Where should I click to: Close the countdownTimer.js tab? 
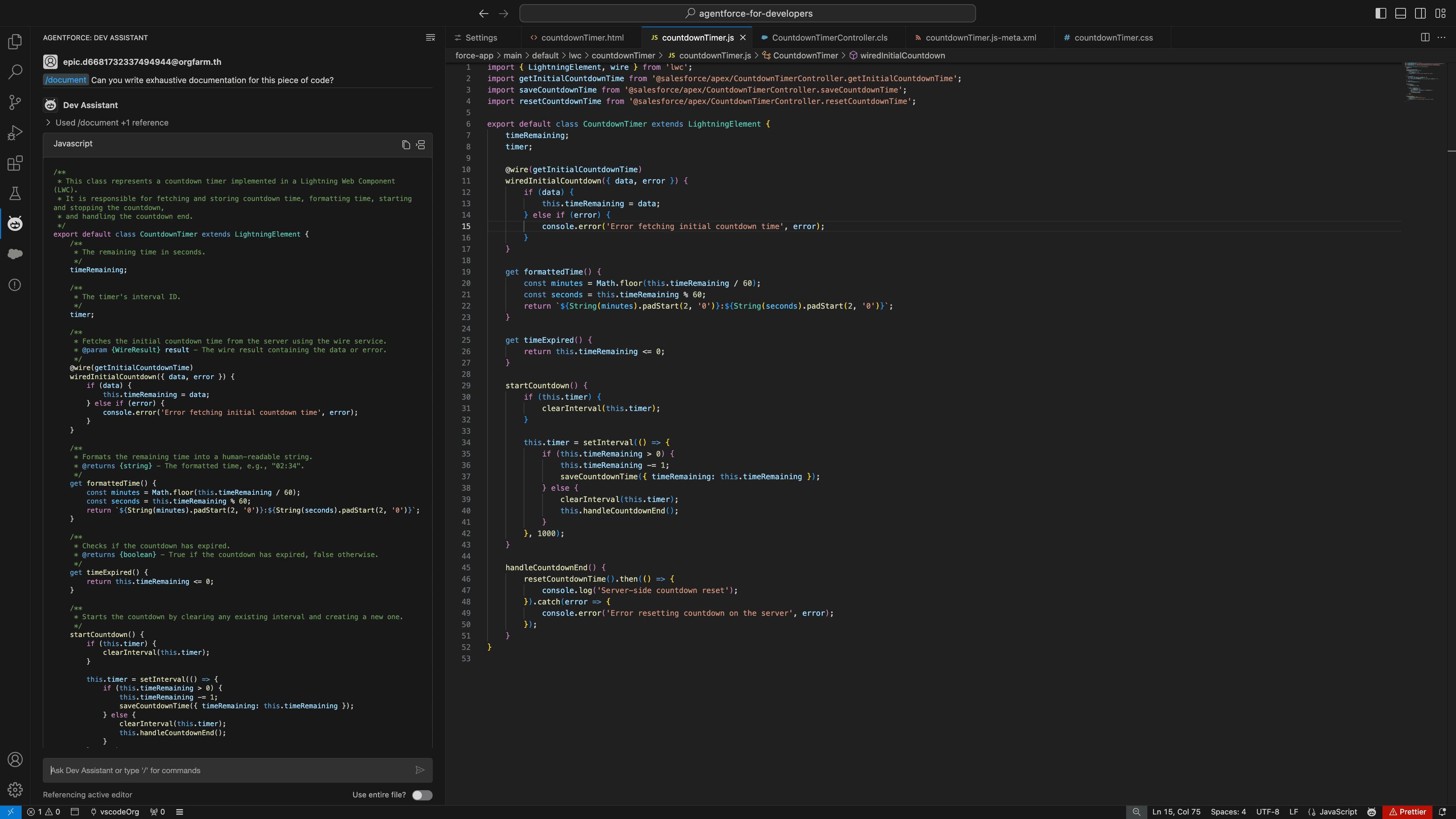click(x=743, y=37)
